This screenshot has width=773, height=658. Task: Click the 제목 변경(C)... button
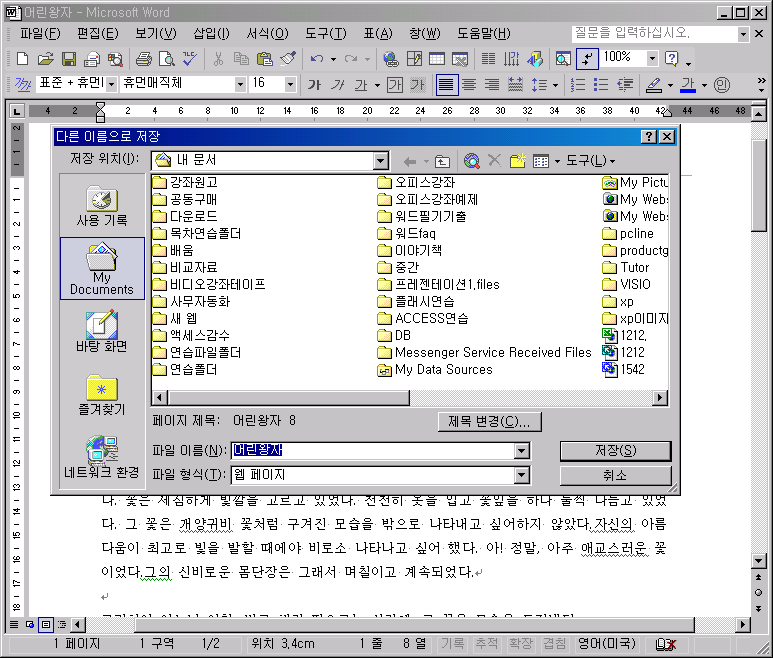(x=490, y=422)
